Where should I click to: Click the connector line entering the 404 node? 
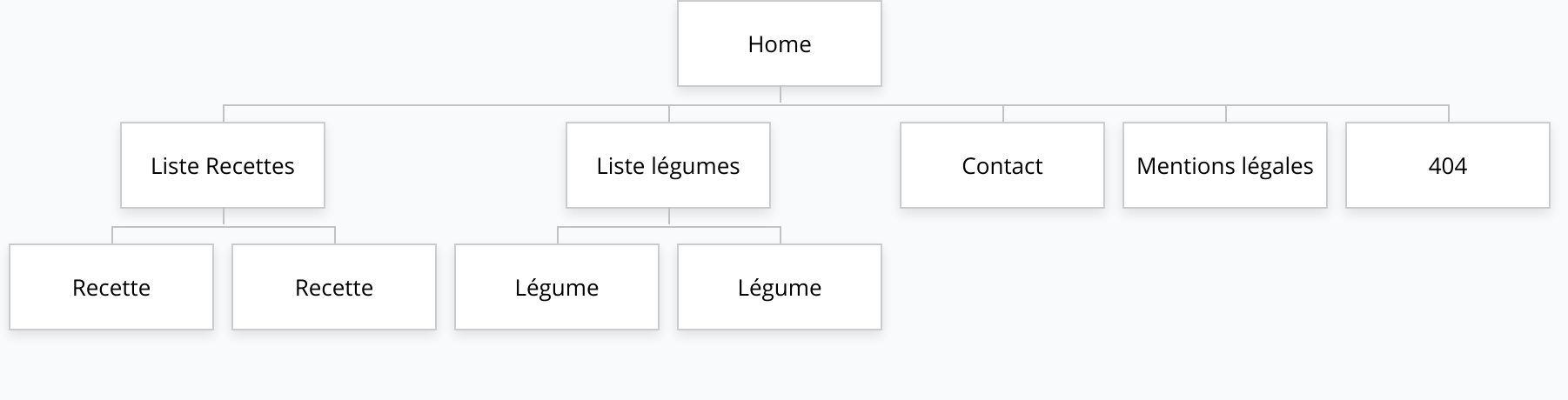(x=1449, y=114)
